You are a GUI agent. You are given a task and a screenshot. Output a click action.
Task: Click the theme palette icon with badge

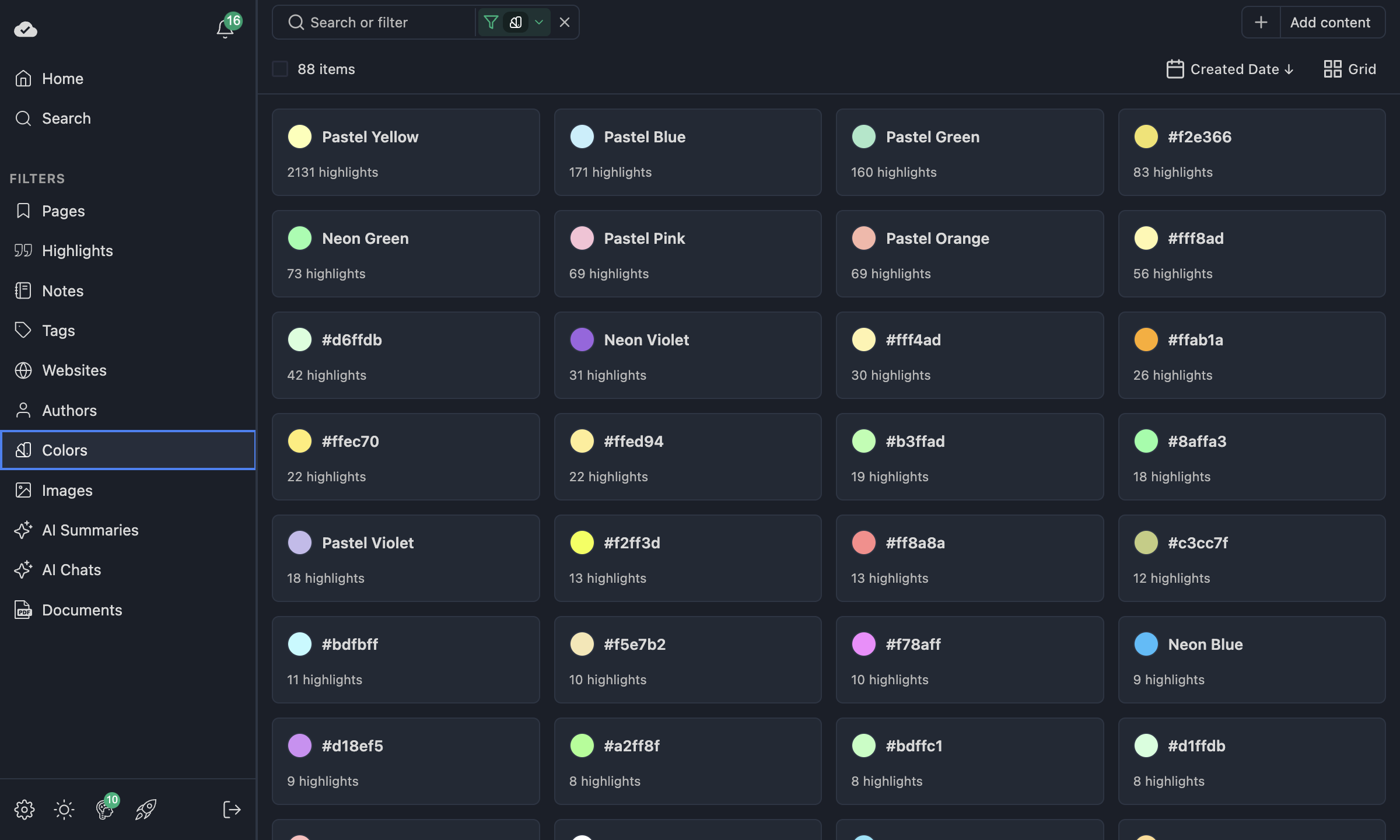105,809
